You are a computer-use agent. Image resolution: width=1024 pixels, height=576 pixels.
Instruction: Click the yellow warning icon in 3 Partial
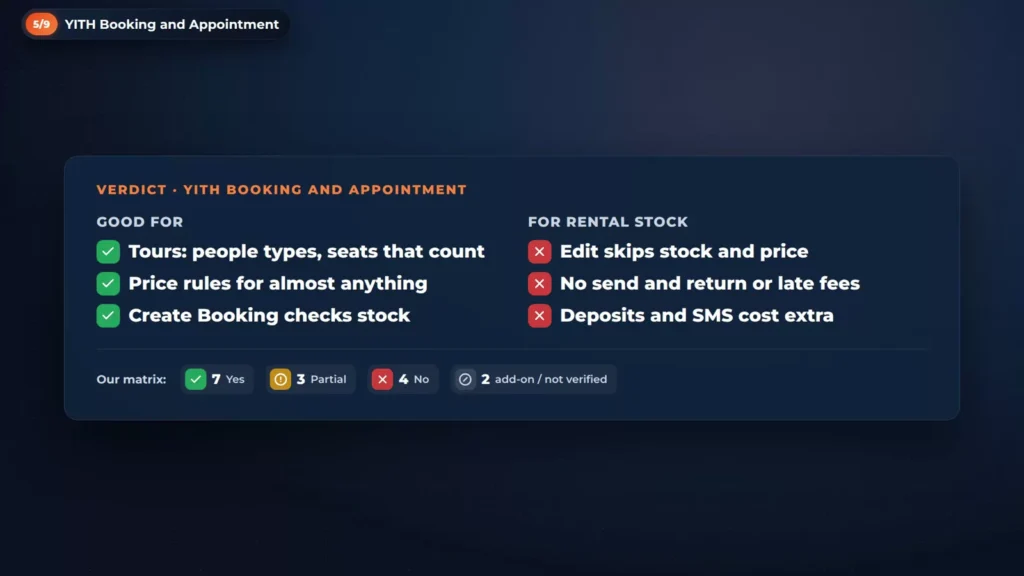point(280,379)
